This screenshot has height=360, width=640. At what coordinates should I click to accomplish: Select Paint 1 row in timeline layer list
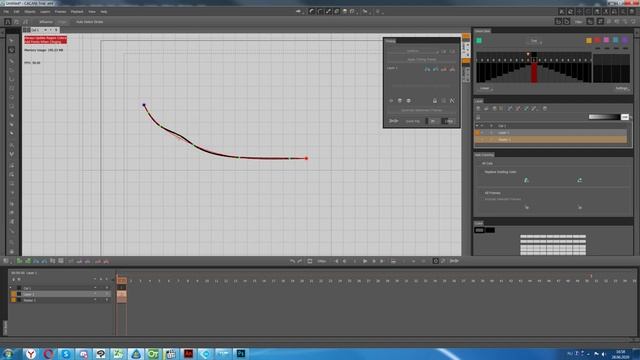[x=59, y=300]
